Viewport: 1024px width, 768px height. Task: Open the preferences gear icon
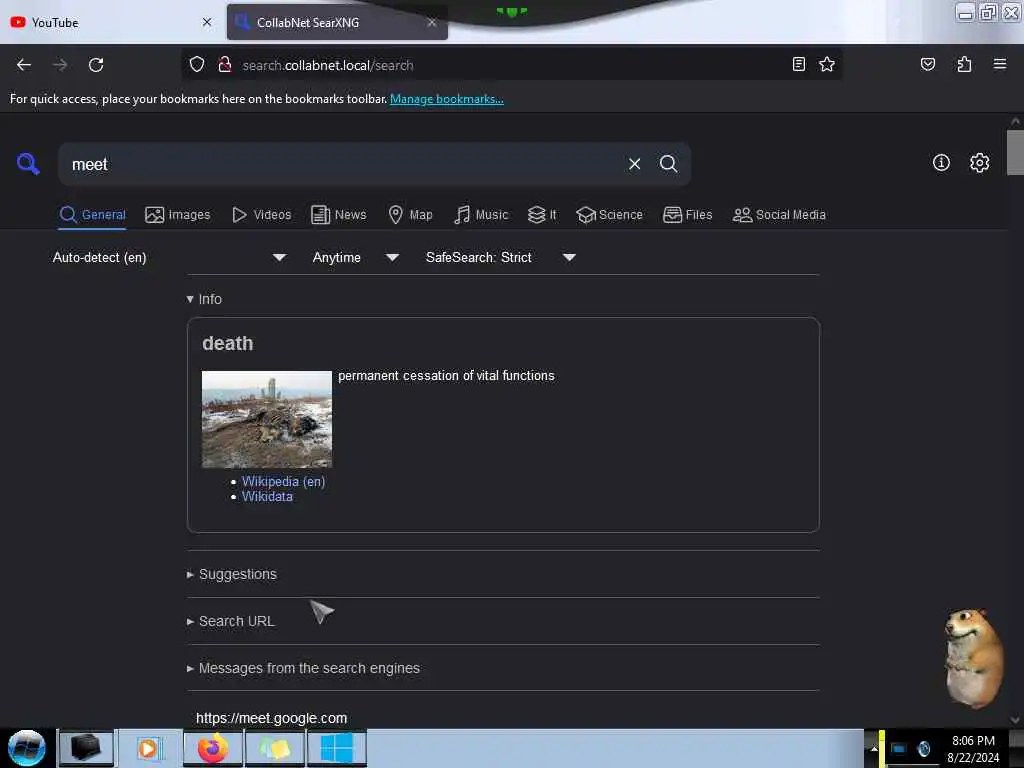979,163
